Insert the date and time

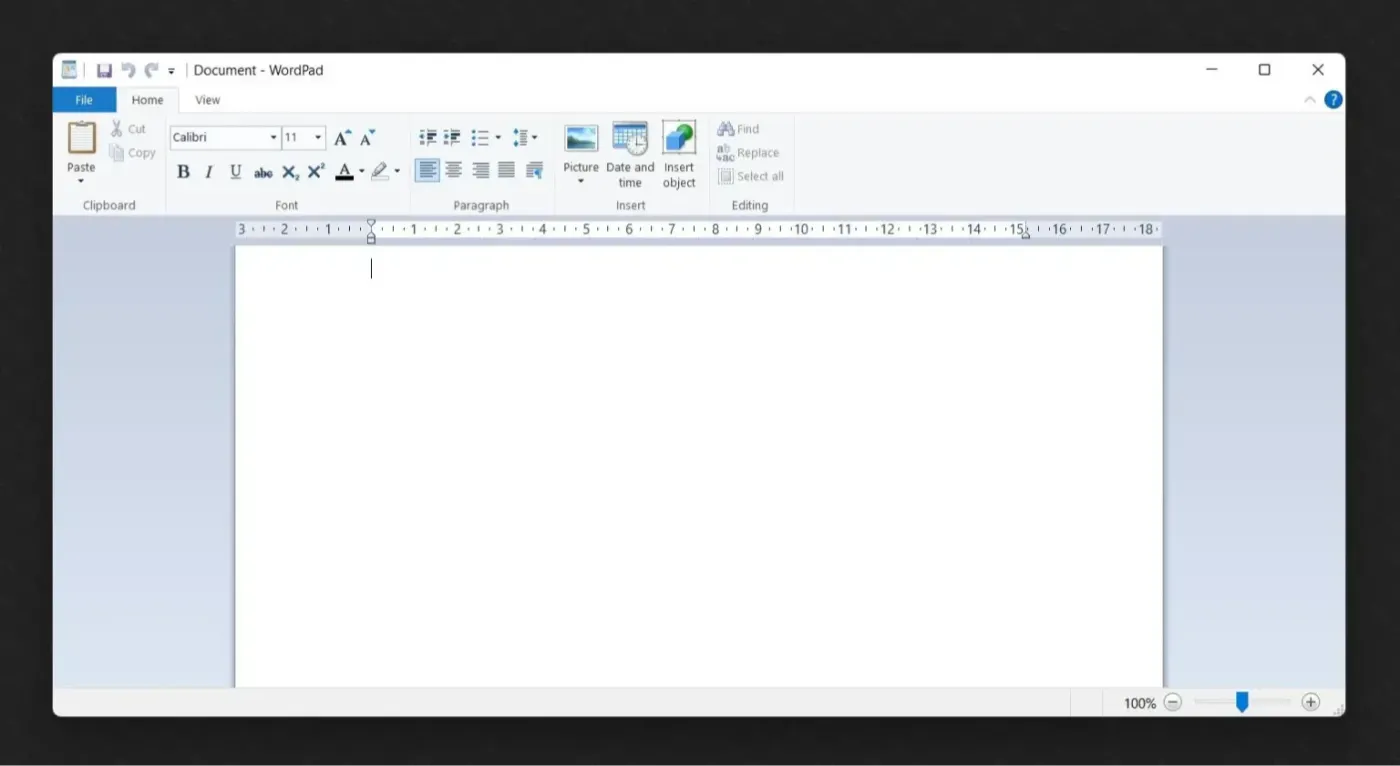pyautogui.click(x=630, y=154)
